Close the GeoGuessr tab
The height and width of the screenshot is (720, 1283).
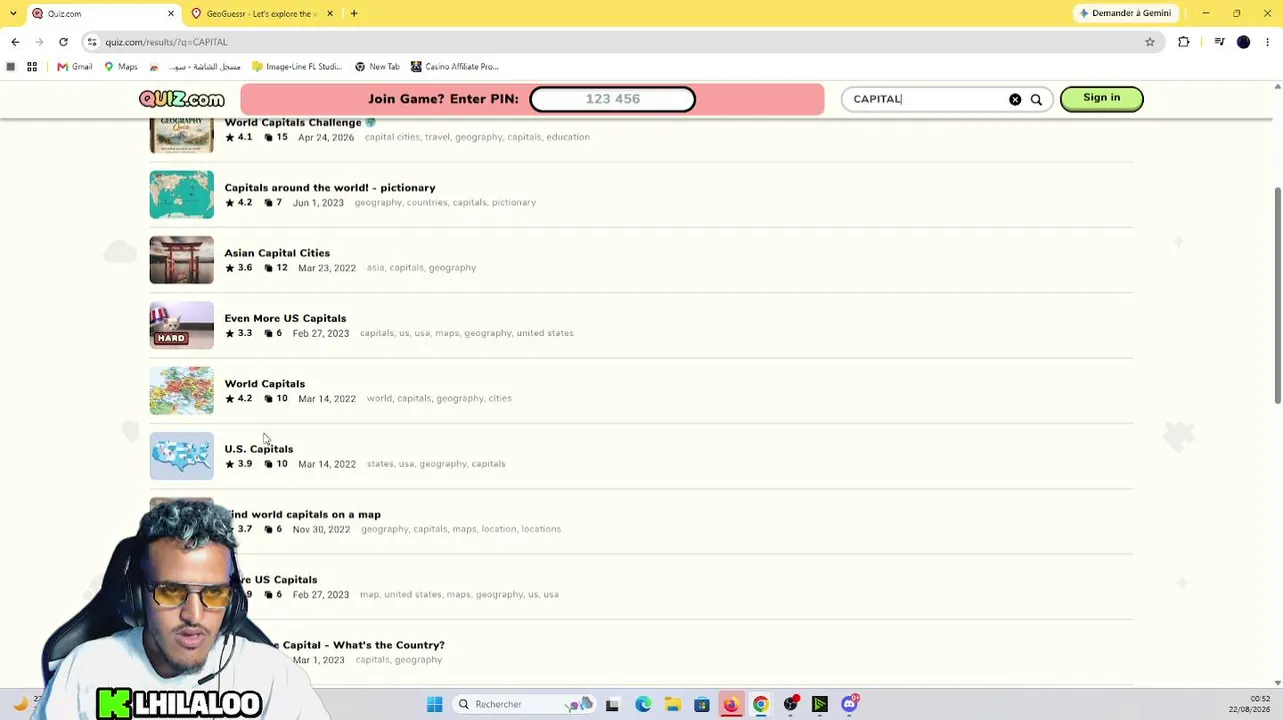330,14
